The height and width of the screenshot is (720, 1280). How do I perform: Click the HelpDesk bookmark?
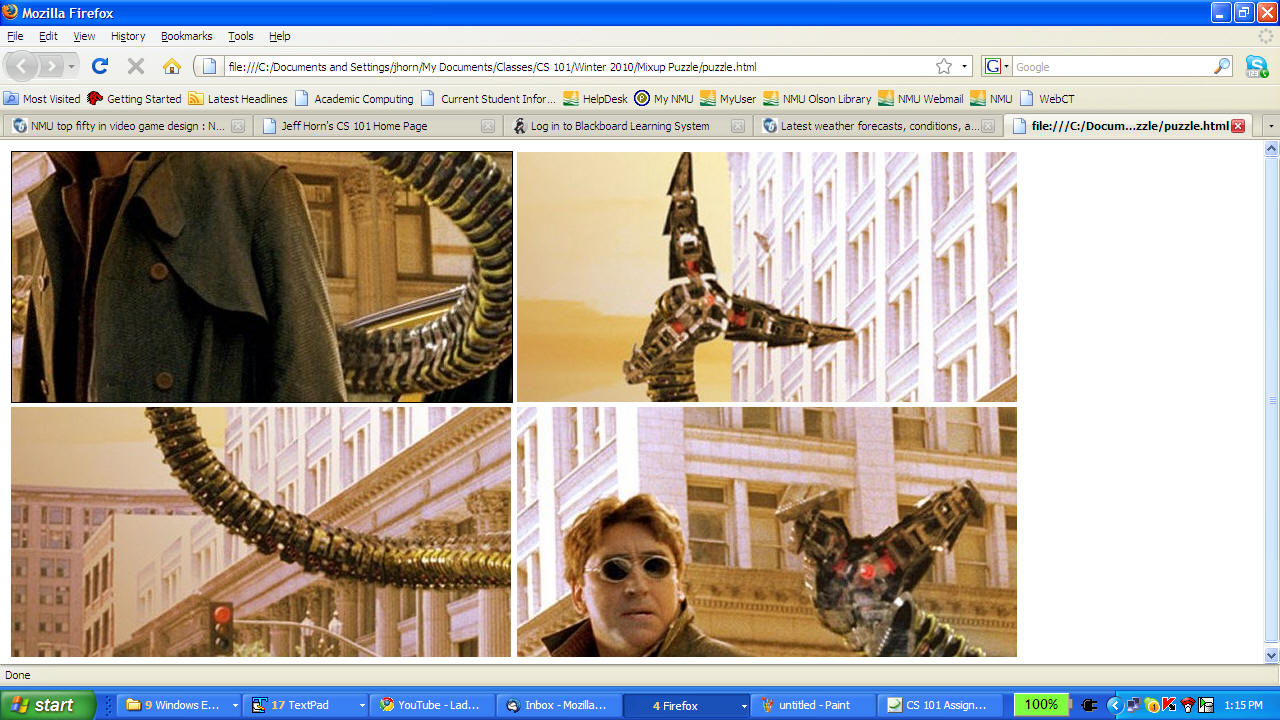point(596,99)
